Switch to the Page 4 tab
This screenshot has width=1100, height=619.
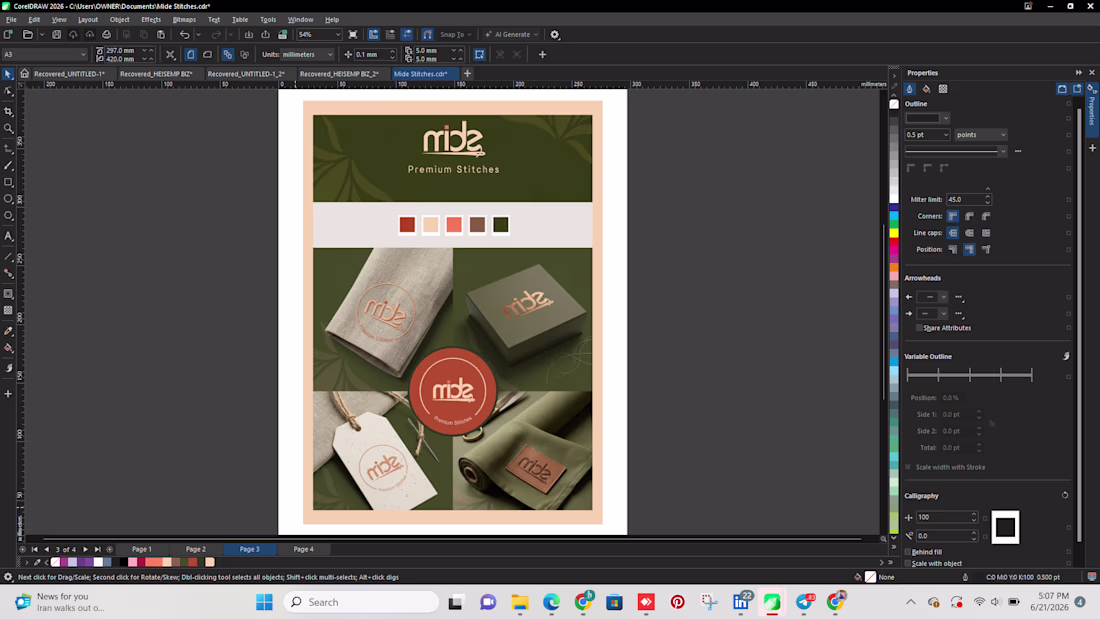pyautogui.click(x=303, y=550)
